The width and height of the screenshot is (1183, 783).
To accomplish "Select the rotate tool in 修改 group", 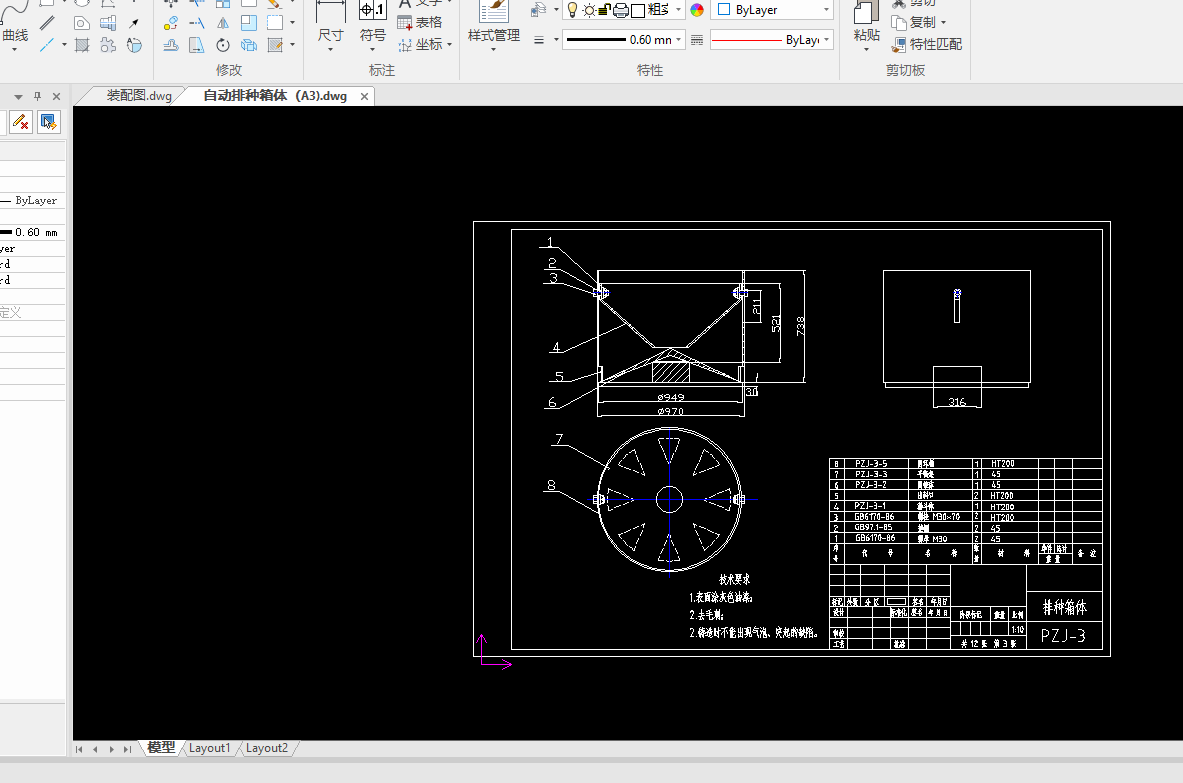I will pyautogui.click(x=223, y=45).
